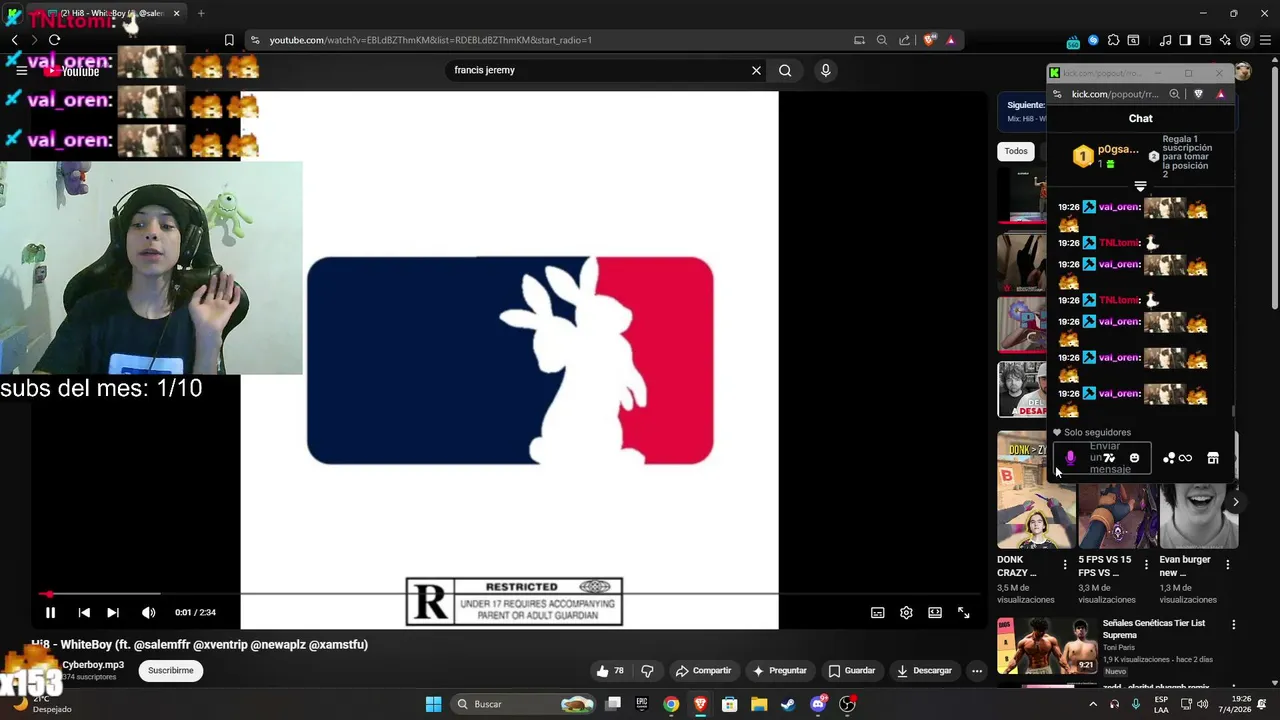Click purple microphone icon in Kick chat
Viewport: 1280px width, 720px height.
click(x=1070, y=458)
